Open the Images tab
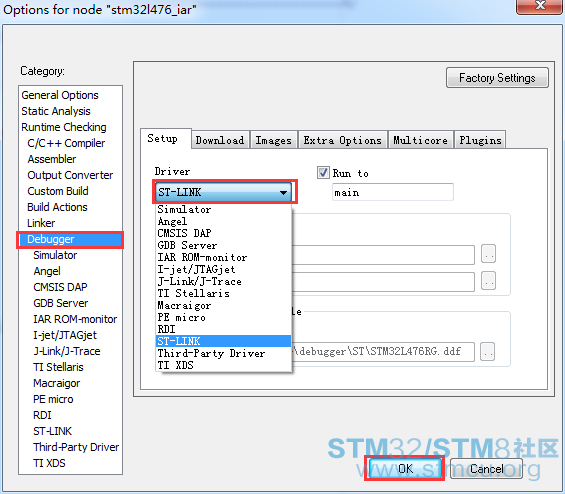The image size is (565, 494). click(273, 140)
